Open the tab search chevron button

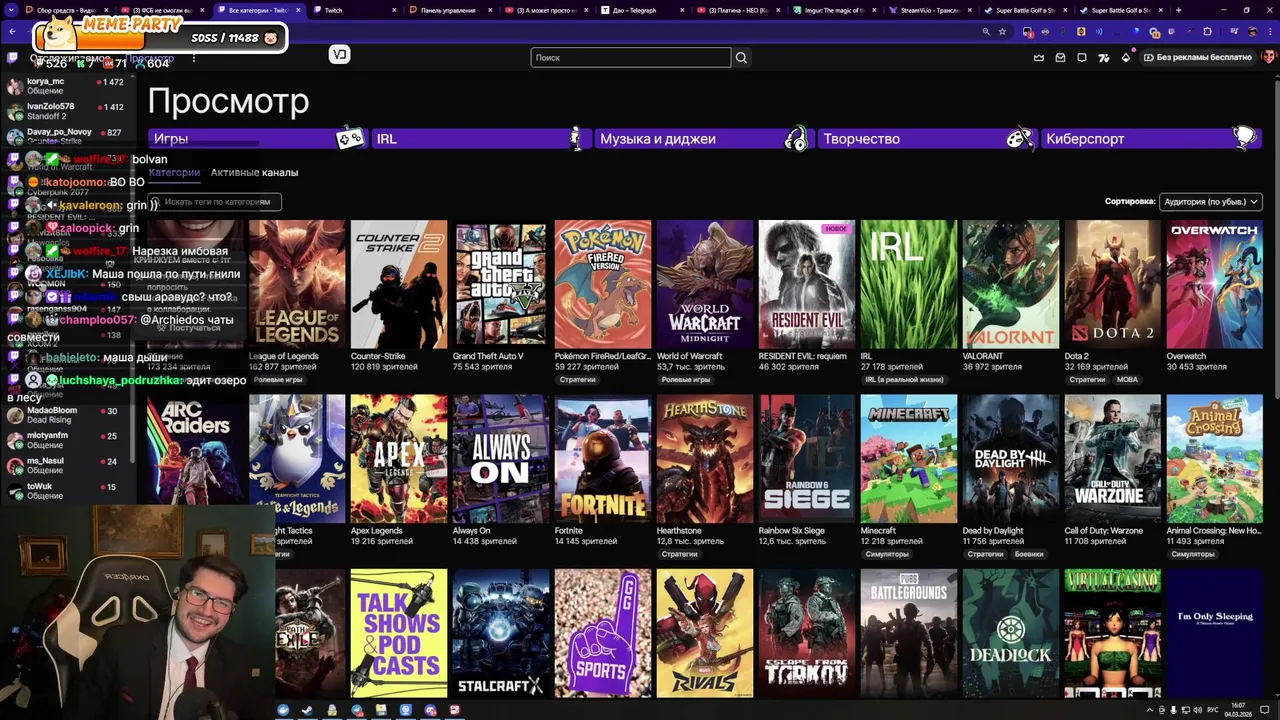pyautogui.click(x=12, y=10)
